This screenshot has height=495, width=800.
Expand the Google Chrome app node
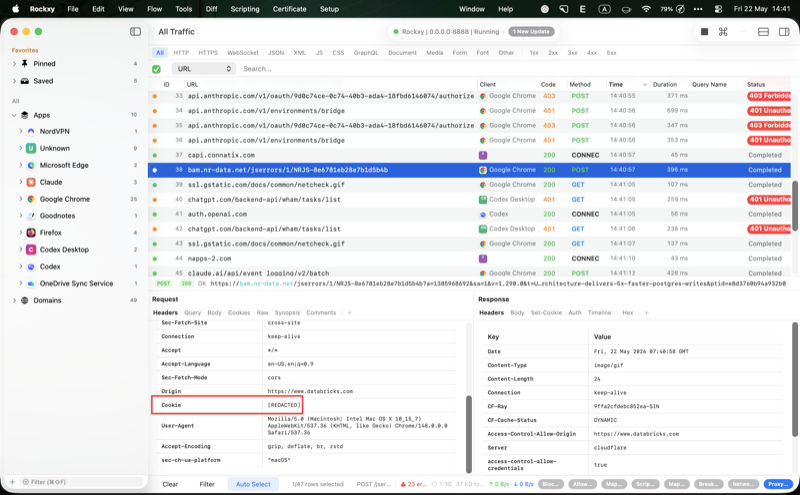coord(21,199)
